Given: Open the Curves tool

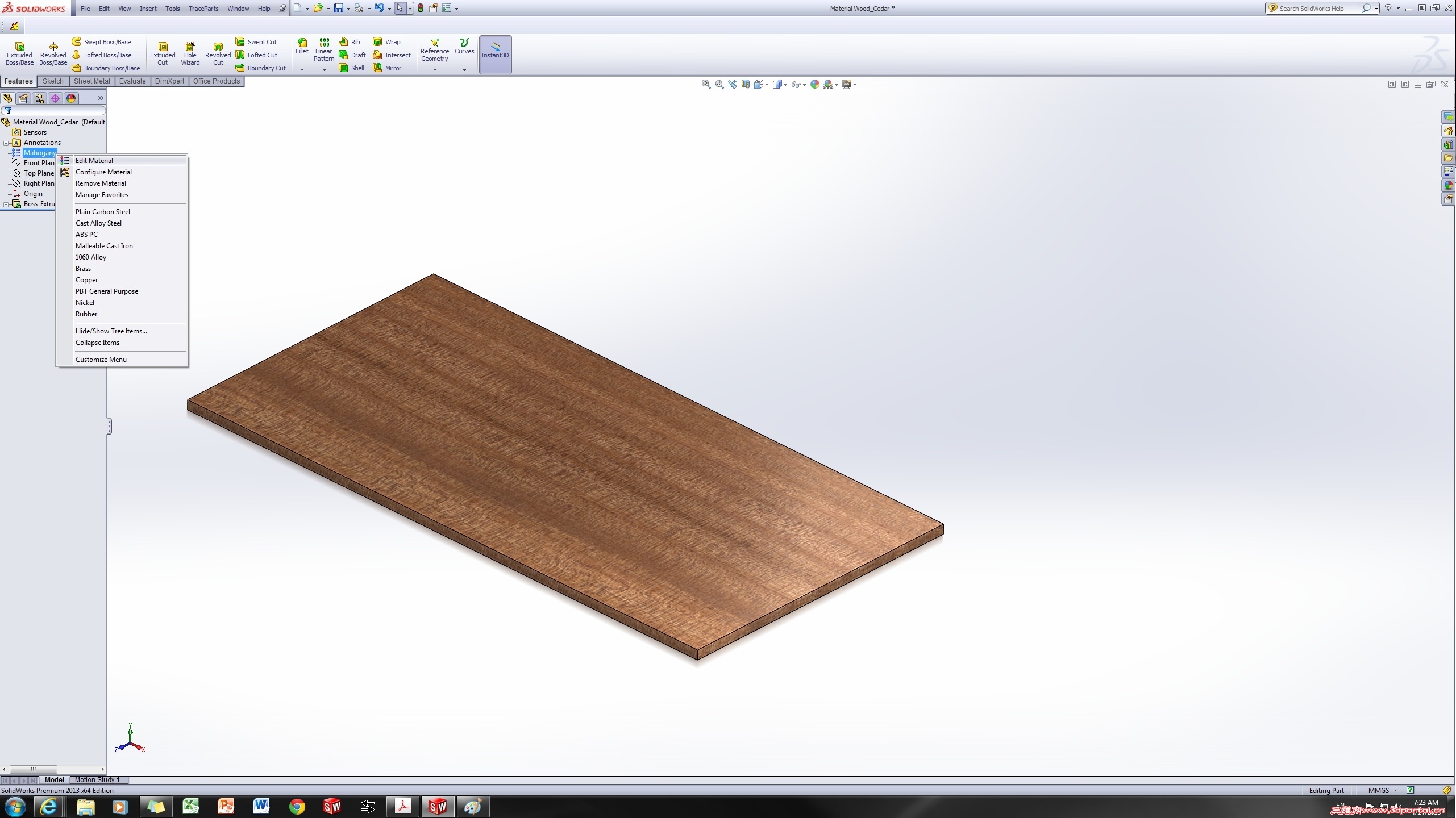Looking at the screenshot, I should pyautogui.click(x=464, y=47).
